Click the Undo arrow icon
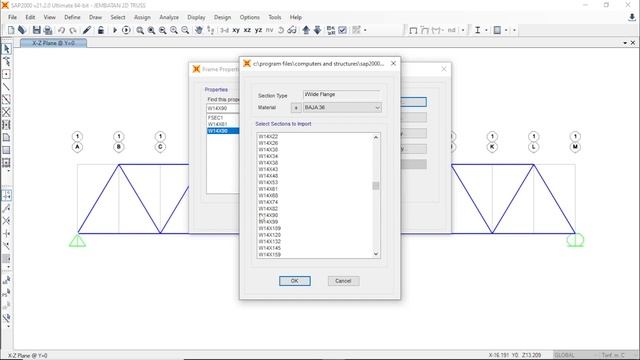This screenshot has height=360, width=640. click(61, 30)
